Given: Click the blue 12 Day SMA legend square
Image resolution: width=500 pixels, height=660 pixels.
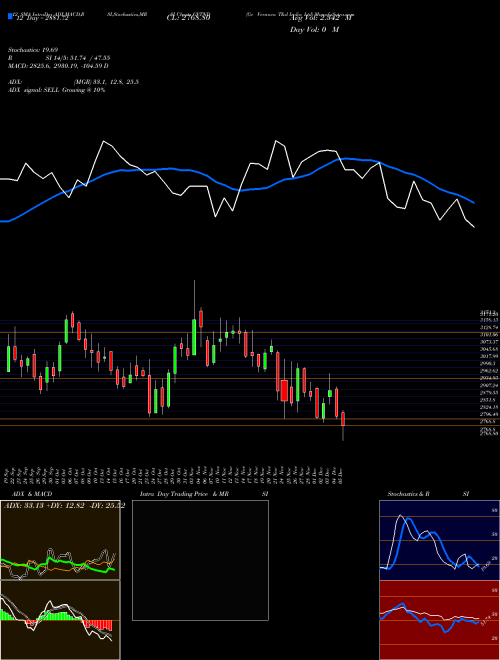Looking at the screenshot, I should click(10, 16).
